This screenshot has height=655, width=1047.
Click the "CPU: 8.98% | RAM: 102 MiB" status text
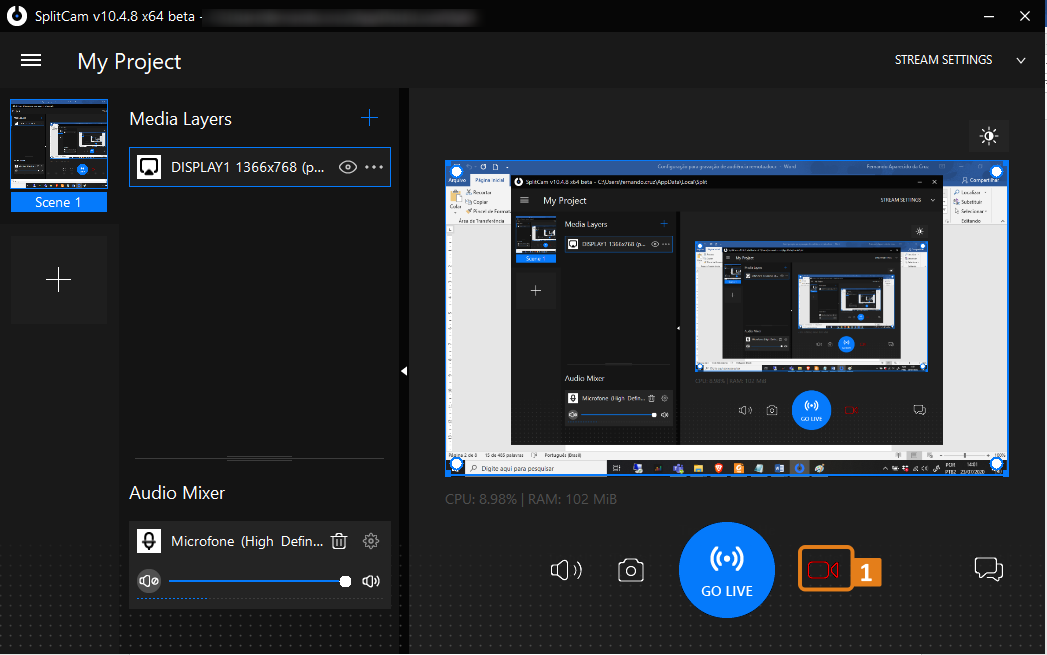tap(531, 499)
